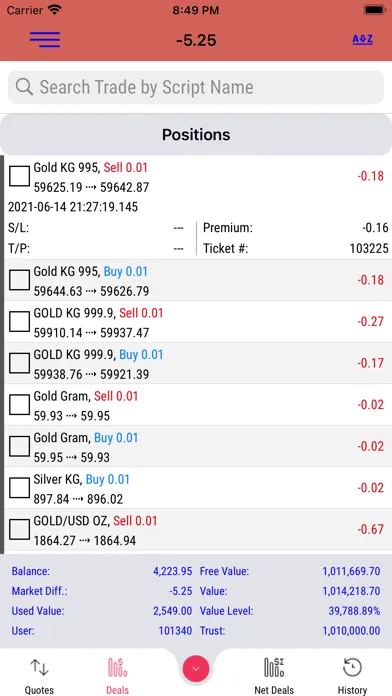392x696 pixels.
Task: Check the Gold KG 995 Sell checkbox
Action: [20, 176]
